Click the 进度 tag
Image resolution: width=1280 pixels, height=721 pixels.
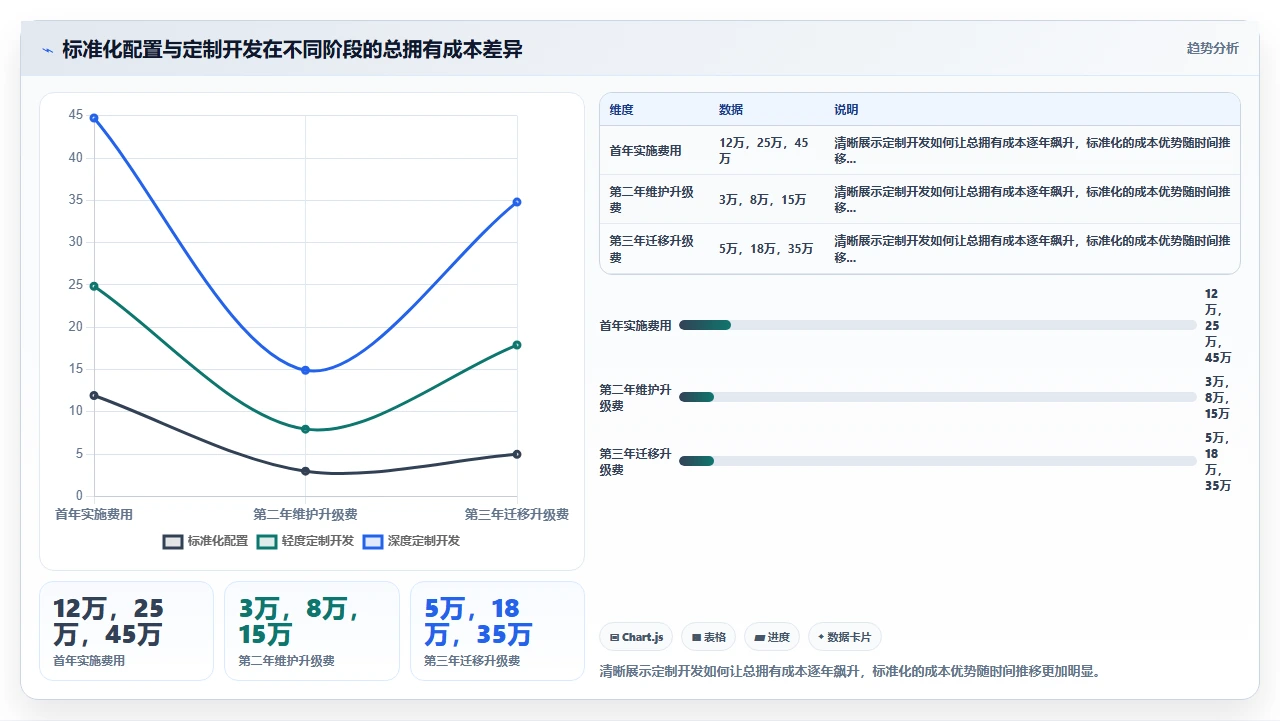[772, 637]
